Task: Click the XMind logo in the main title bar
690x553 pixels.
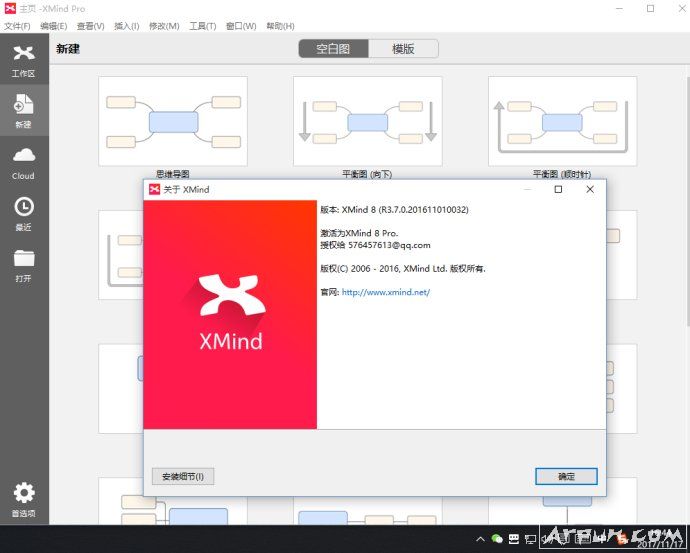Action: [10, 8]
